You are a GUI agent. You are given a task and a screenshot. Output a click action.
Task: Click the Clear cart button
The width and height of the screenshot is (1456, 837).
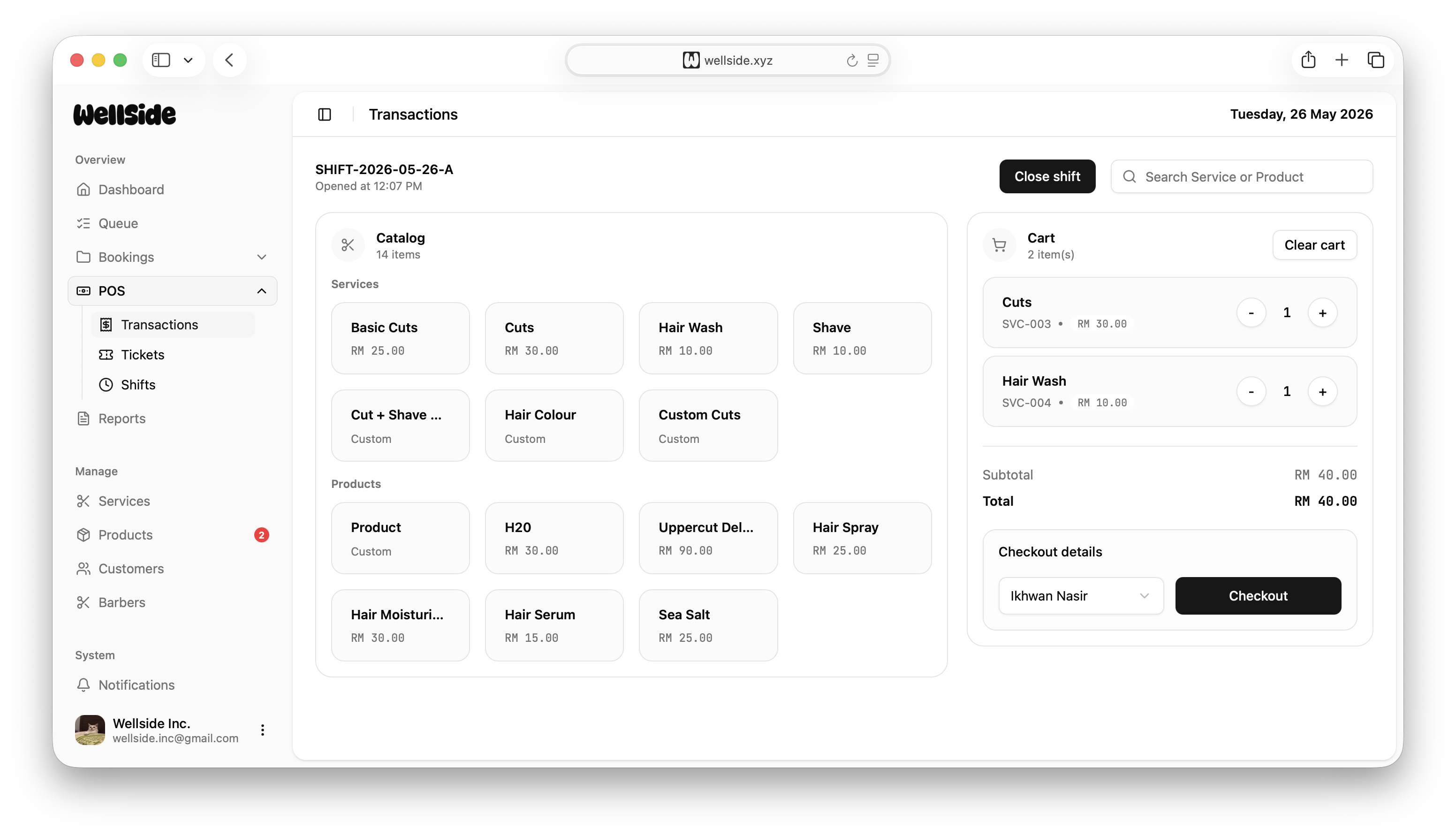point(1315,245)
